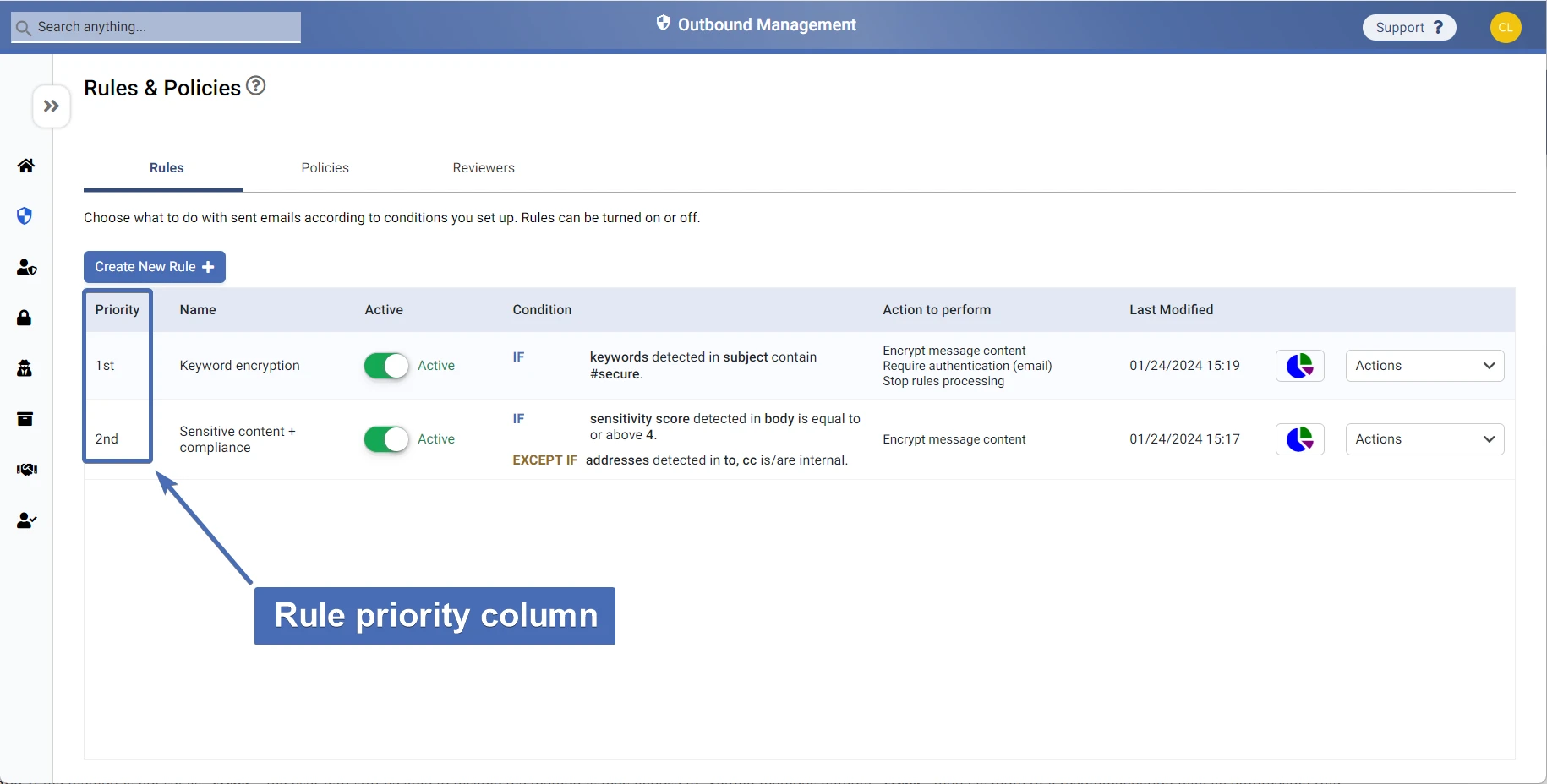Open Actions dropdown for Sensitive content rule

1424,439
